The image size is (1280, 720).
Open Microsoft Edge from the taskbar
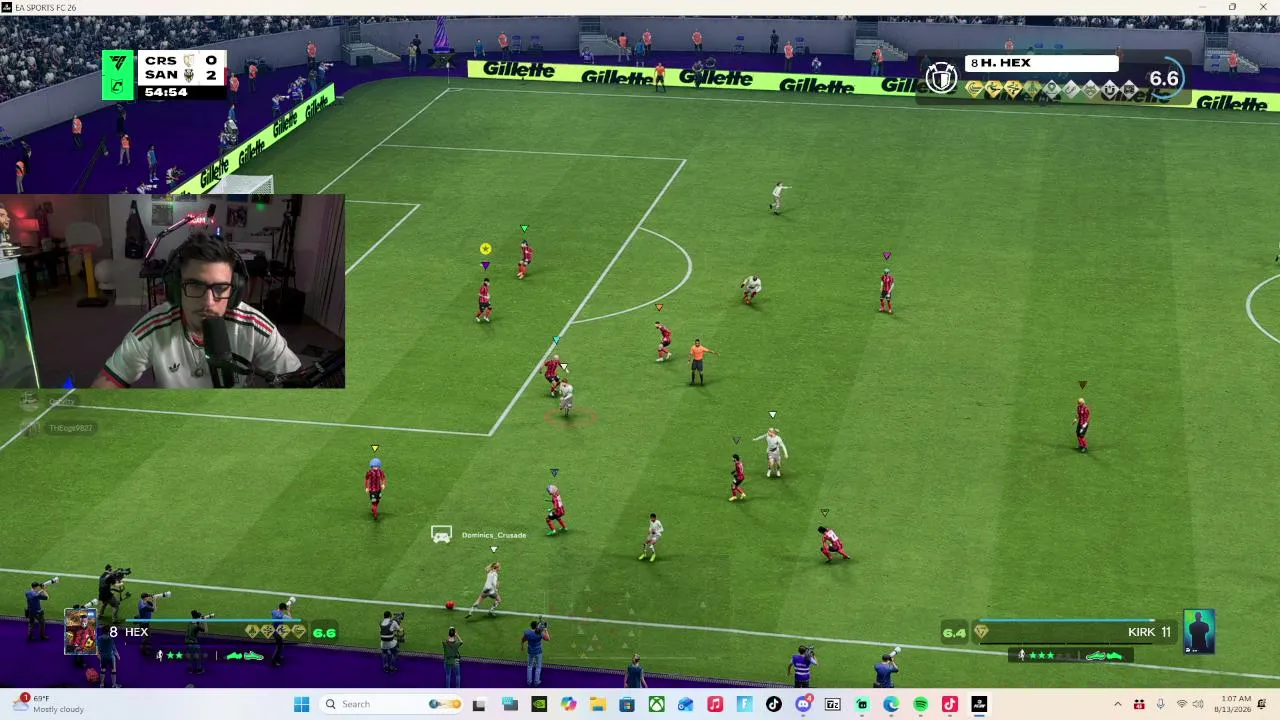point(891,704)
